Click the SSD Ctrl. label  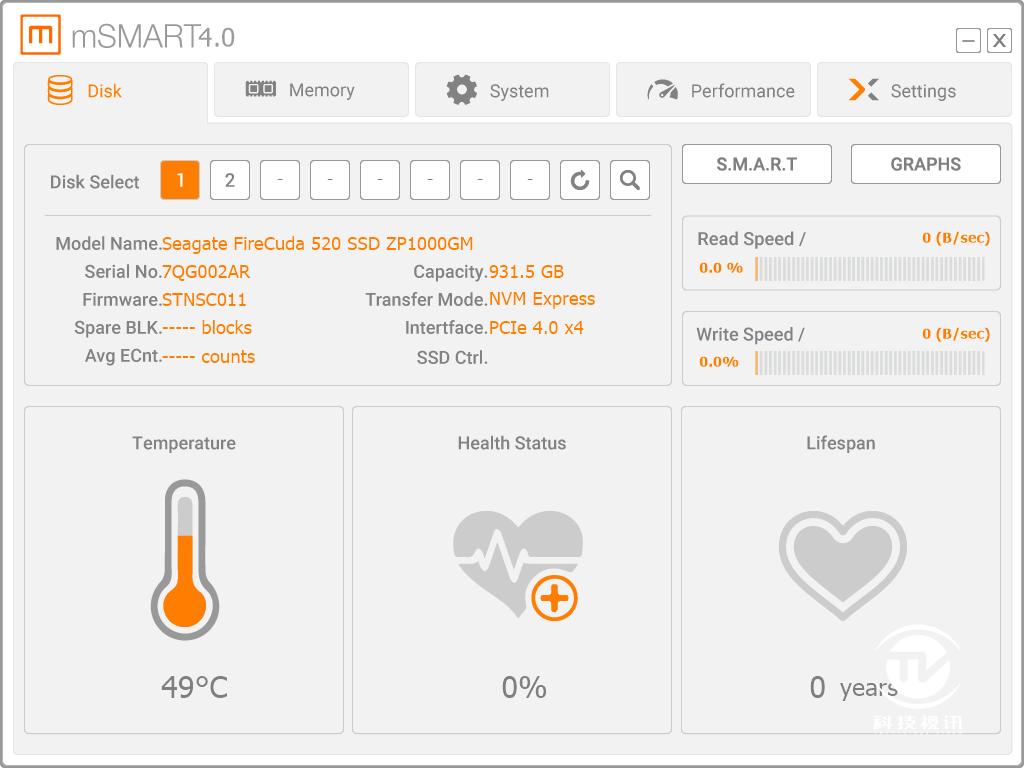click(x=452, y=357)
